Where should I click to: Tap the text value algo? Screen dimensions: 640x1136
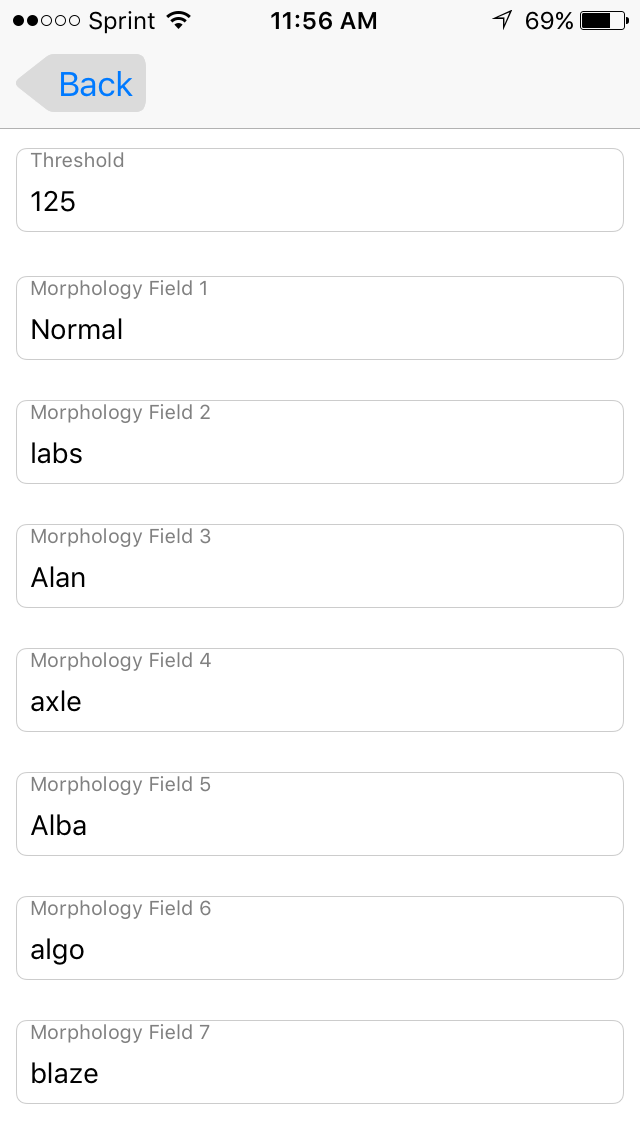tap(58, 950)
